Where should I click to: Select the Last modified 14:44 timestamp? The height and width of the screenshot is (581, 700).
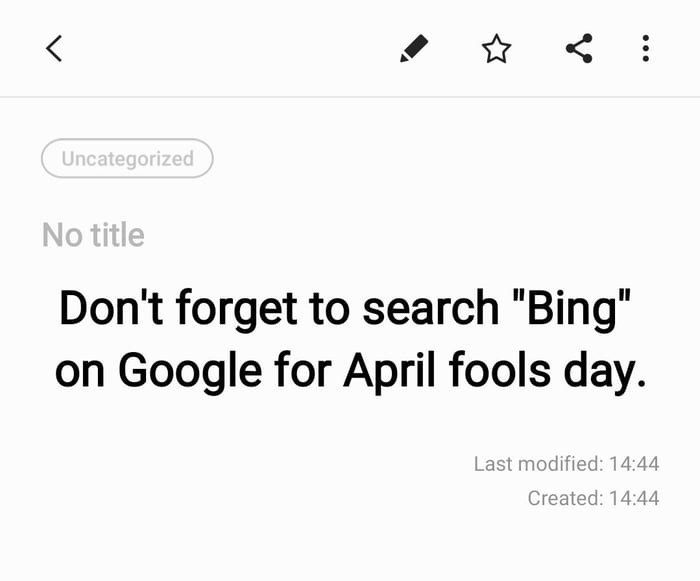pos(566,464)
